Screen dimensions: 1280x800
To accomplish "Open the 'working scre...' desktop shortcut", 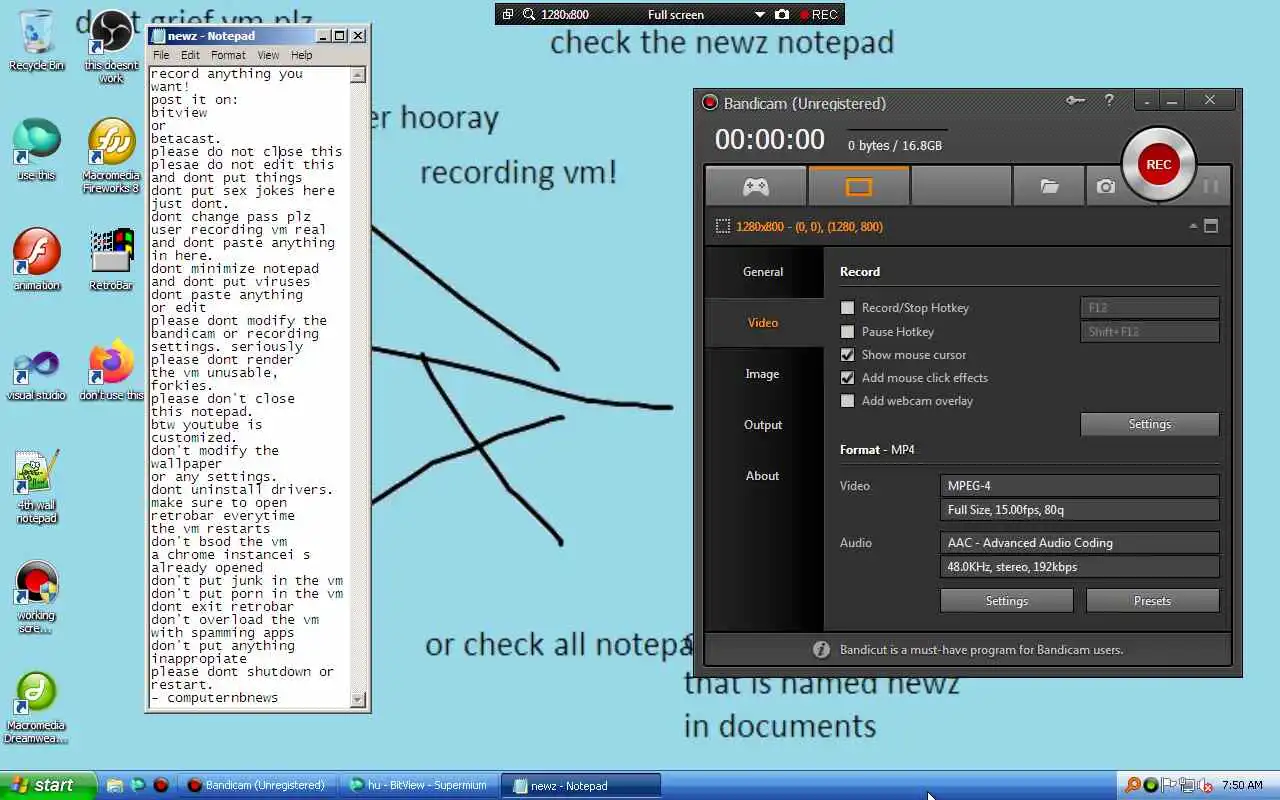I will [x=37, y=597].
